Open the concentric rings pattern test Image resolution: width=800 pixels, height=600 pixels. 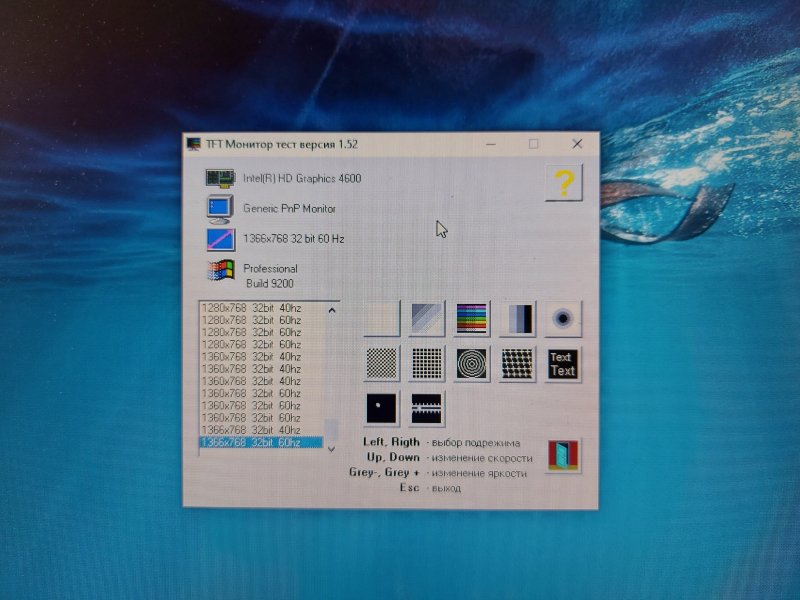[x=471, y=363]
